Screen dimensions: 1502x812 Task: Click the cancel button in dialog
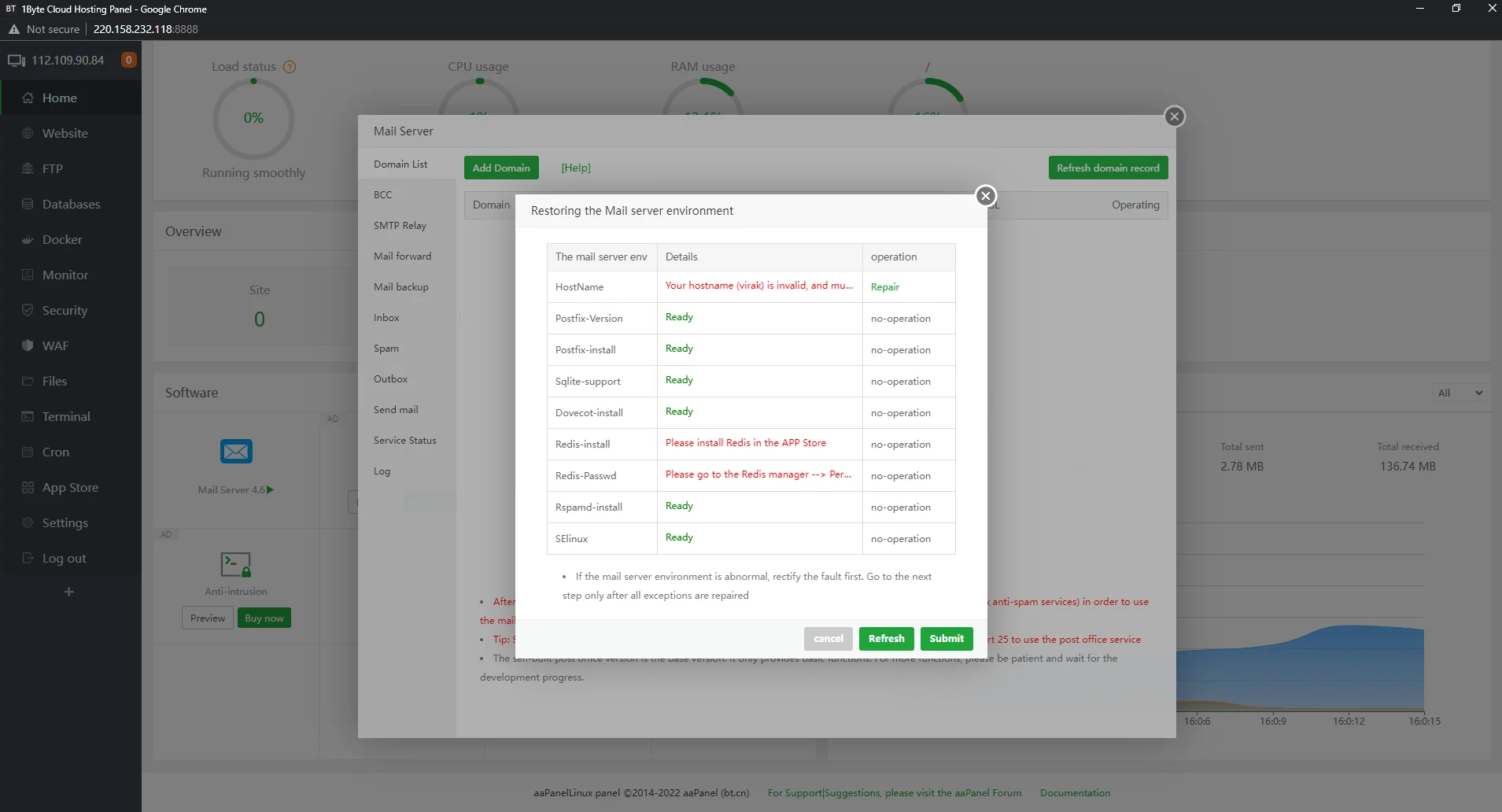pos(828,638)
